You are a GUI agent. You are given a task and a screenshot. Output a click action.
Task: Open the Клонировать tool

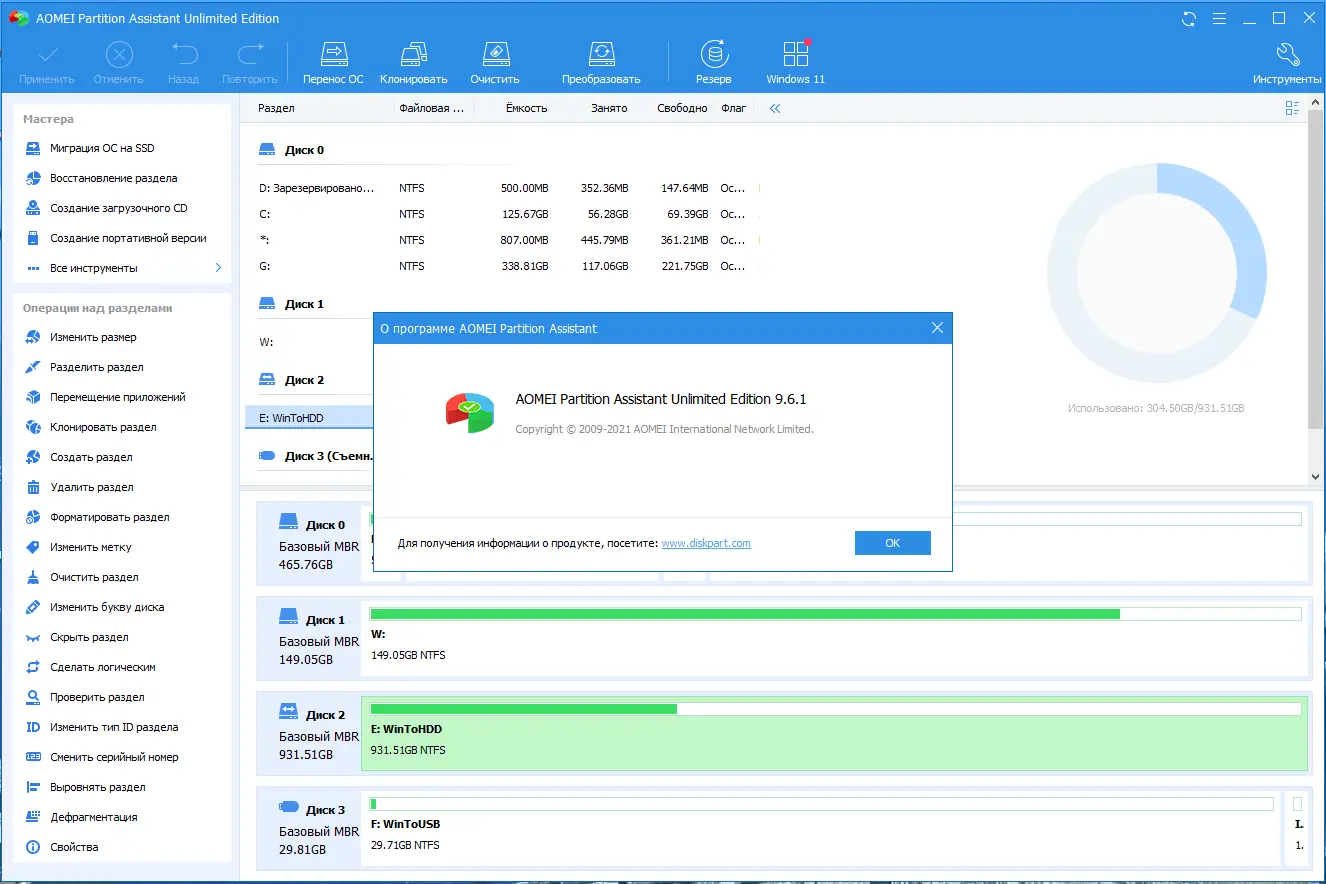[413, 60]
